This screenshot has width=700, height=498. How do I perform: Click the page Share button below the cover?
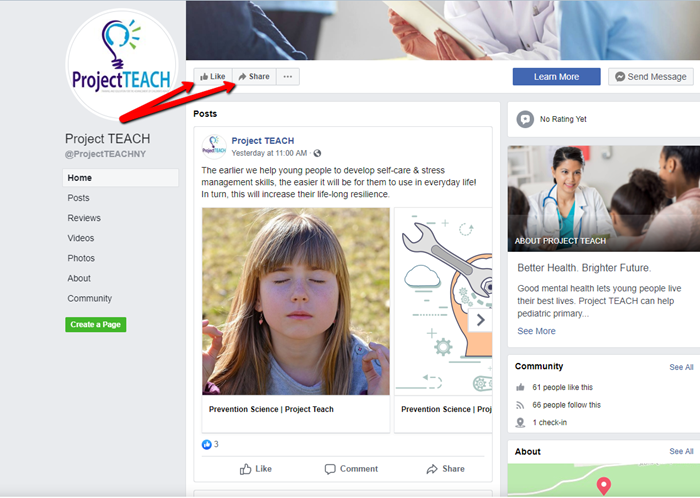[254, 77]
